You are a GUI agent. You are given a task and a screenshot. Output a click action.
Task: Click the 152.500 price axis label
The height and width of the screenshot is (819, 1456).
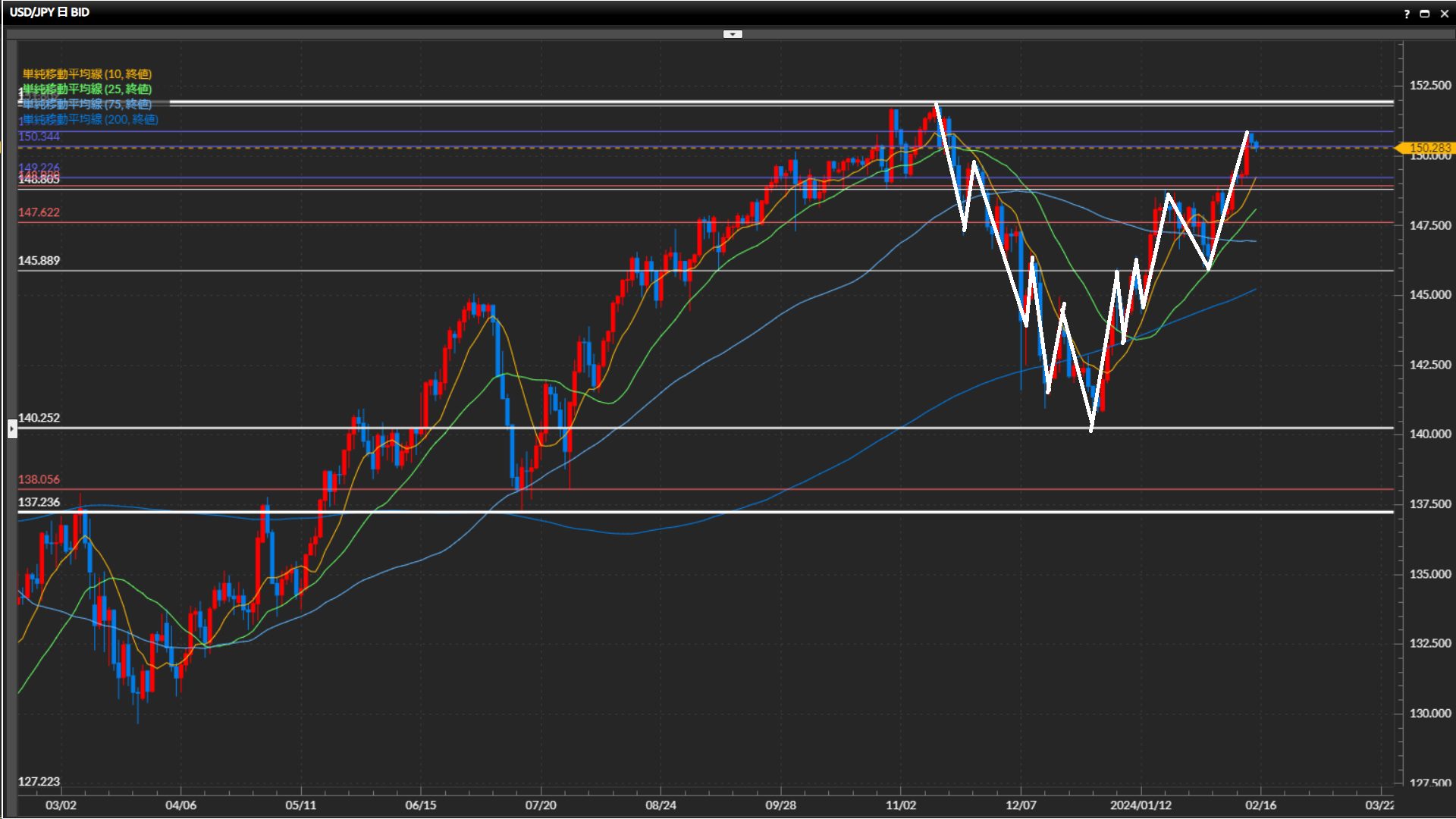point(1429,85)
